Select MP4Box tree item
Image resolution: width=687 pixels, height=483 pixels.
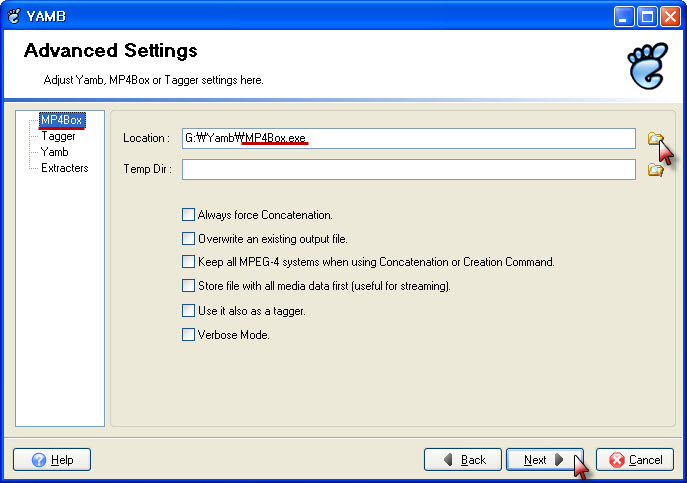pyautogui.click(x=62, y=120)
